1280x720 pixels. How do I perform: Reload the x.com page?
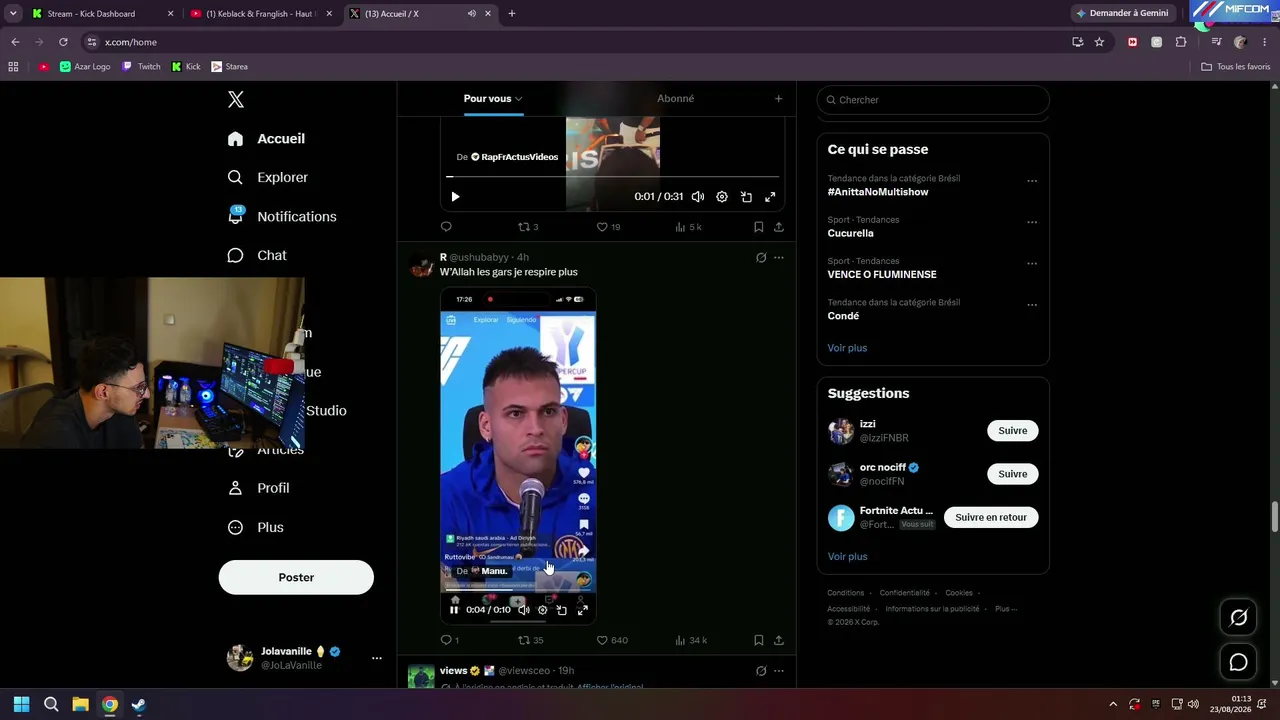coord(63,42)
